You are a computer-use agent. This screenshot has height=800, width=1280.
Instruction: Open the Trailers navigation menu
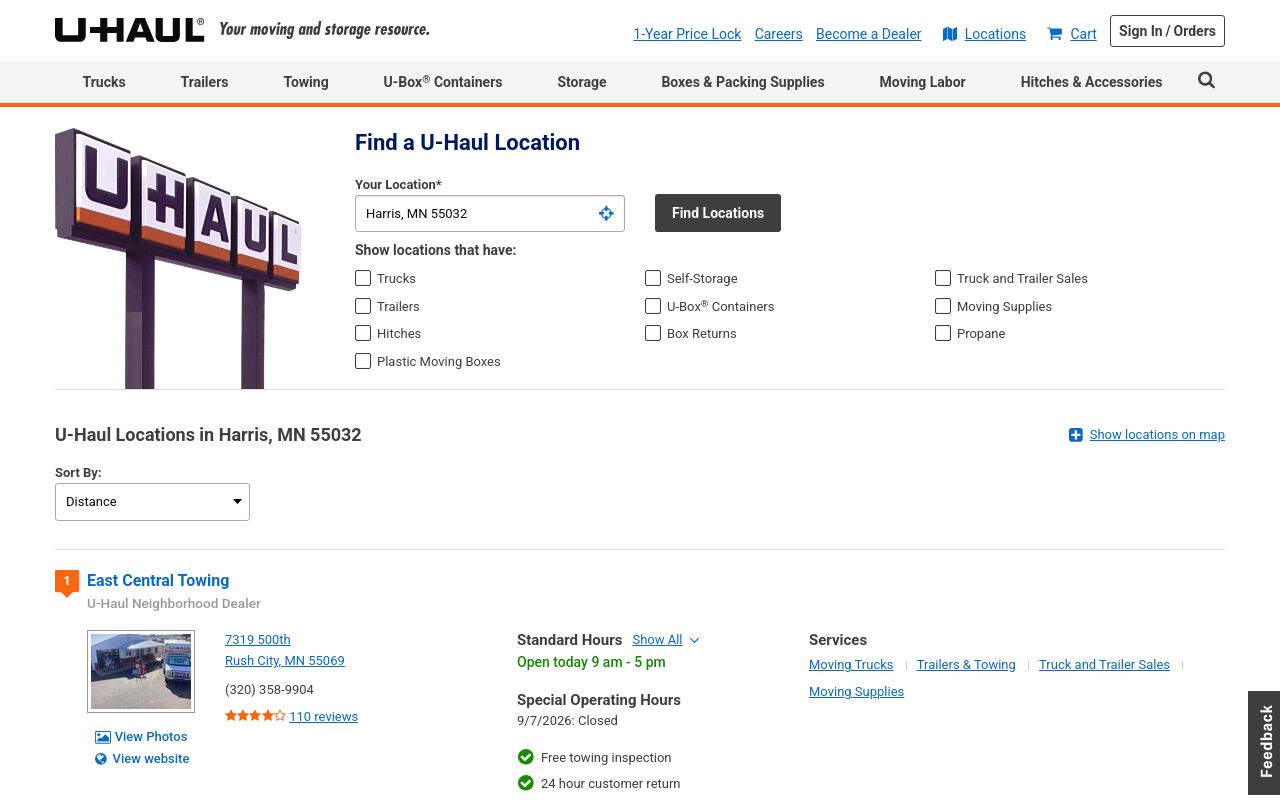coord(204,82)
